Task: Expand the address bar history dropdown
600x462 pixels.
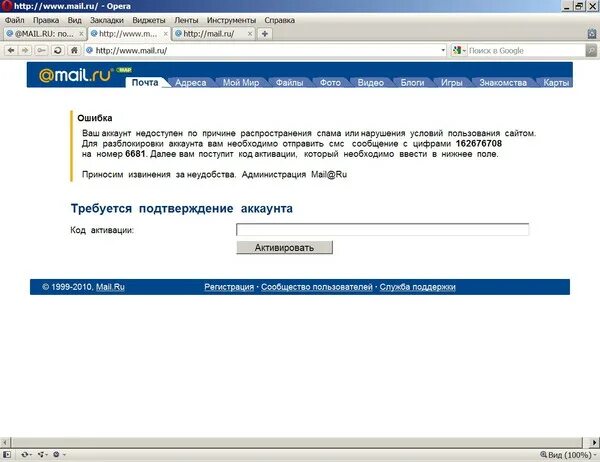Action: click(x=443, y=51)
